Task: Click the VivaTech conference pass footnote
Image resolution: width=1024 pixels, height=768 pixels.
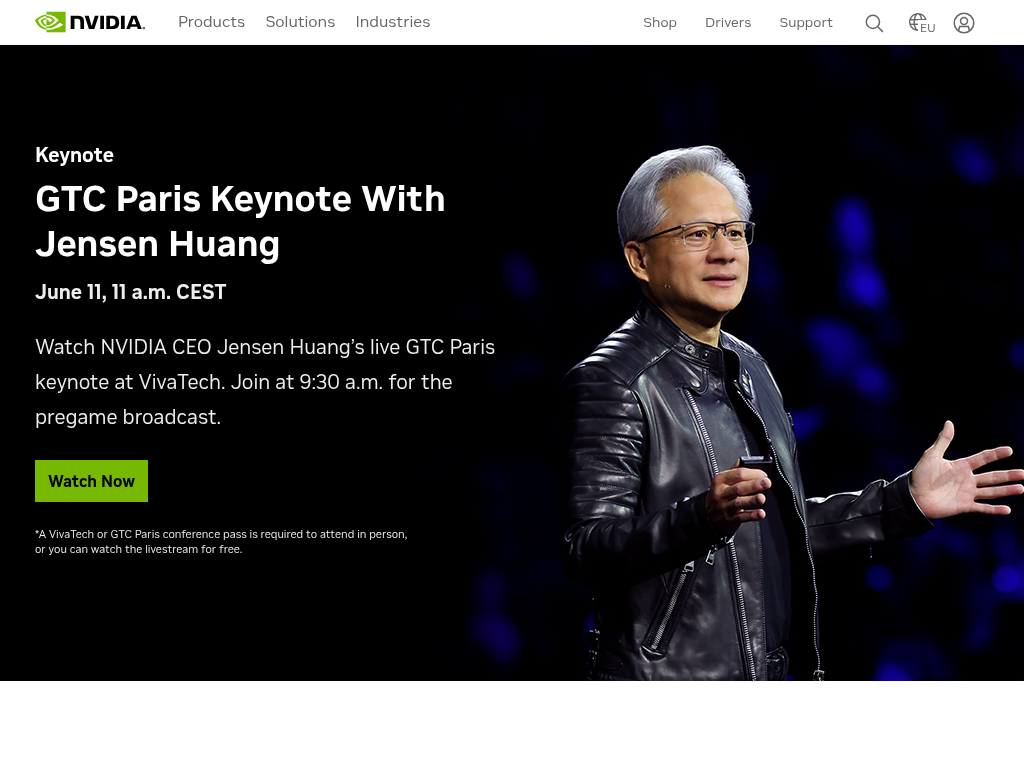Action: pos(221,541)
